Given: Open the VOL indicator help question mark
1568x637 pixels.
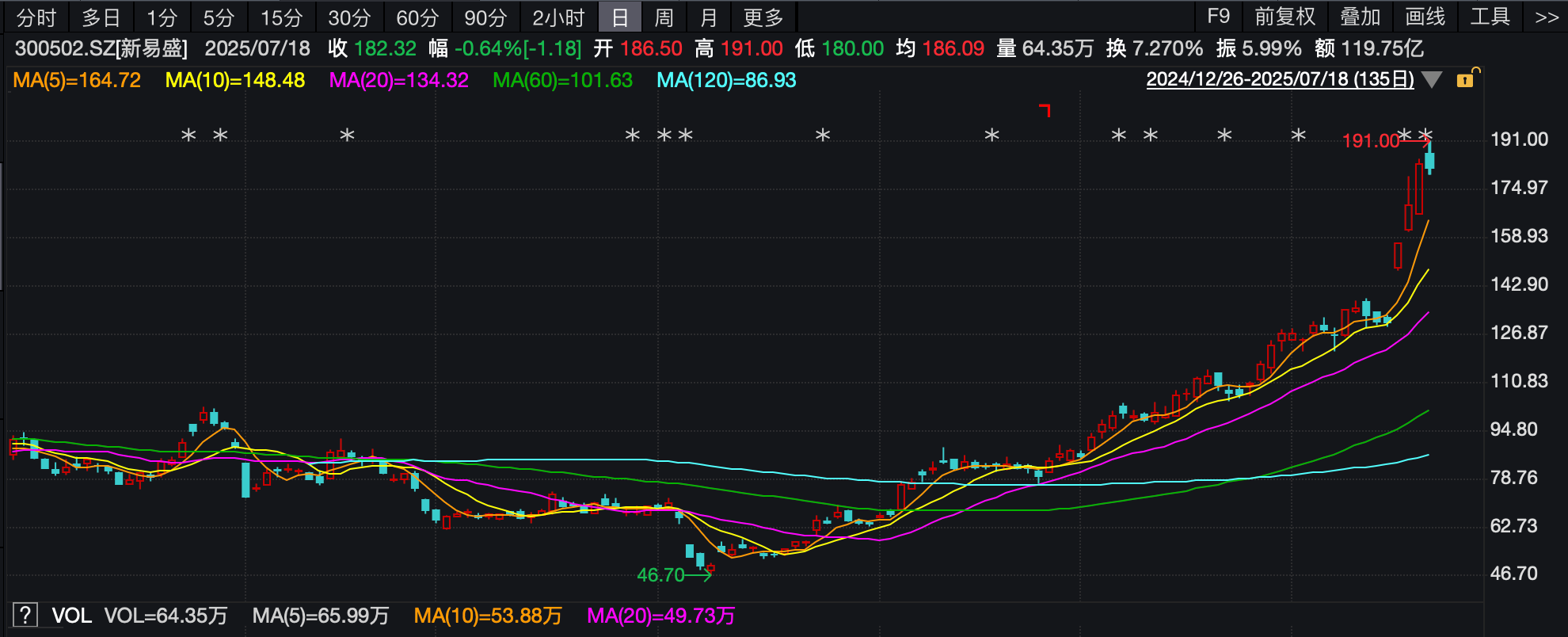Looking at the screenshot, I should pyautogui.click(x=25, y=615).
